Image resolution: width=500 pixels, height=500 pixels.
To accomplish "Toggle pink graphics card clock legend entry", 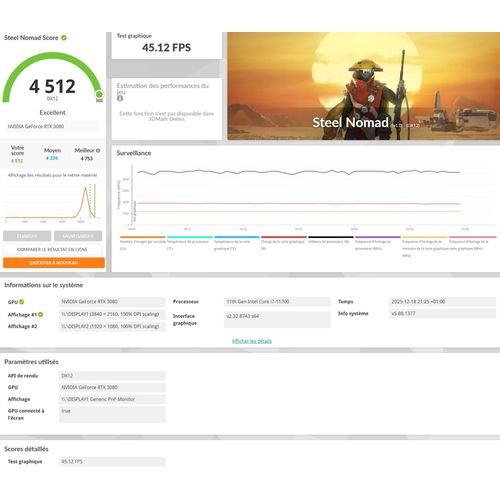I will (x=472, y=243).
